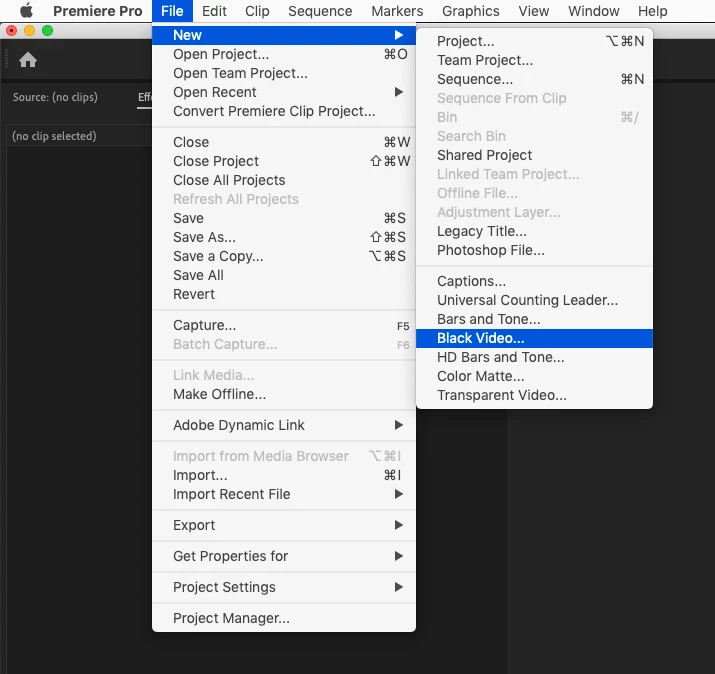Open the View menu
Screen dimensions: 715x674
534,11
